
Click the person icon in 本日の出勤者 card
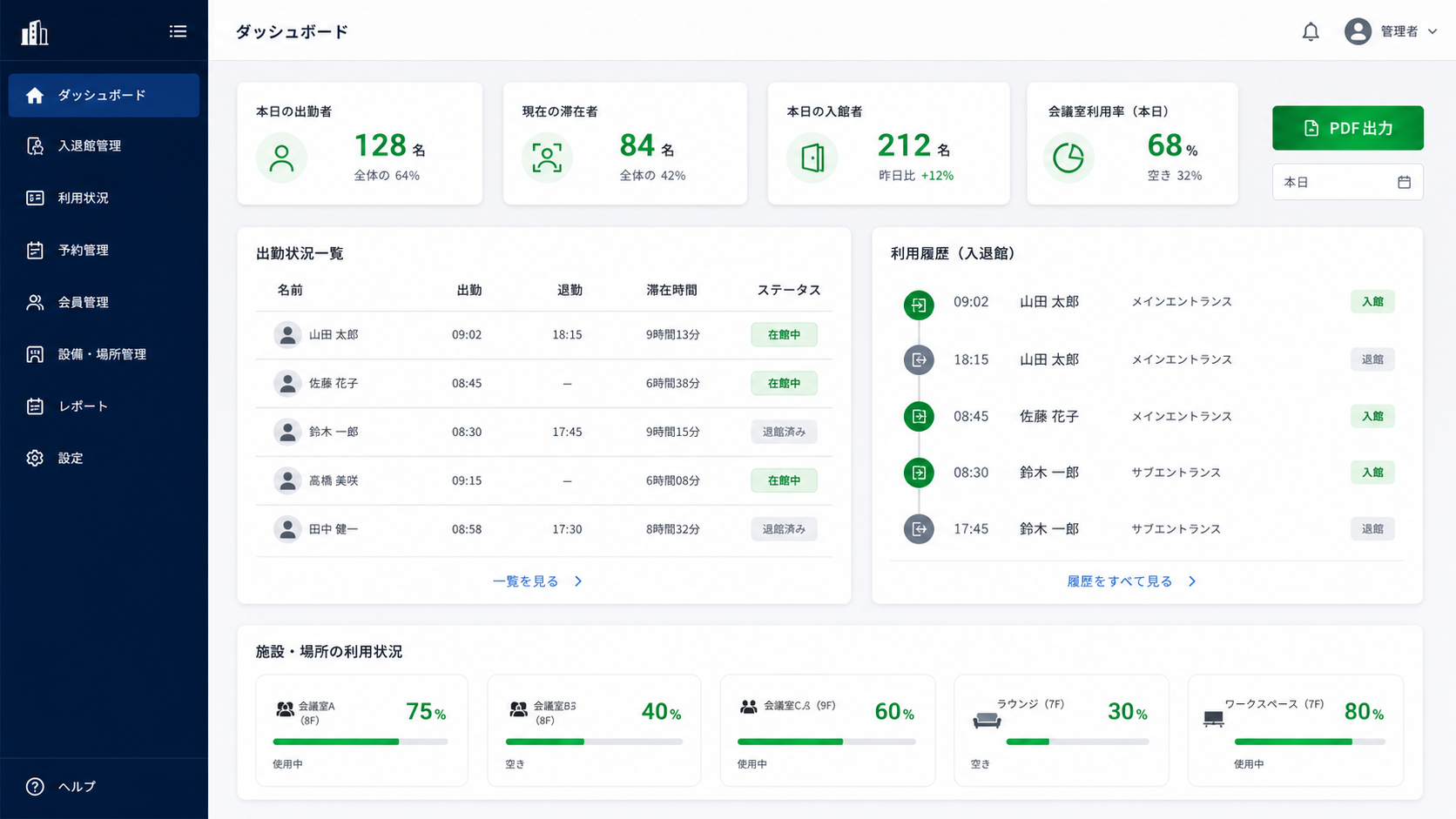point(281,158)
